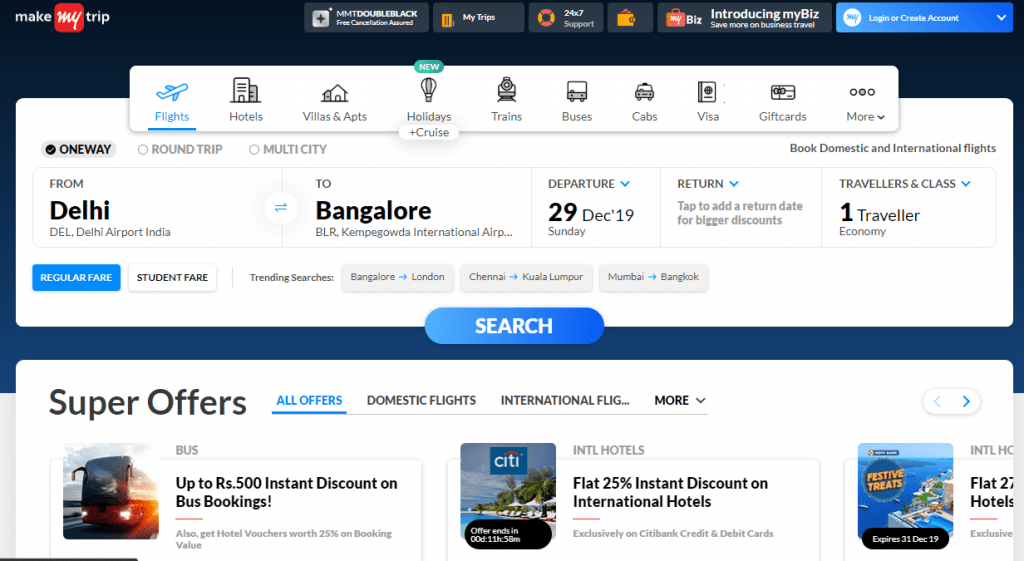This screenshot has height=561, width=1024.
Task: Switch to DOMESTIC FLIGHTS offers tab
Action: pyautogui.click(x=421, y=400)
